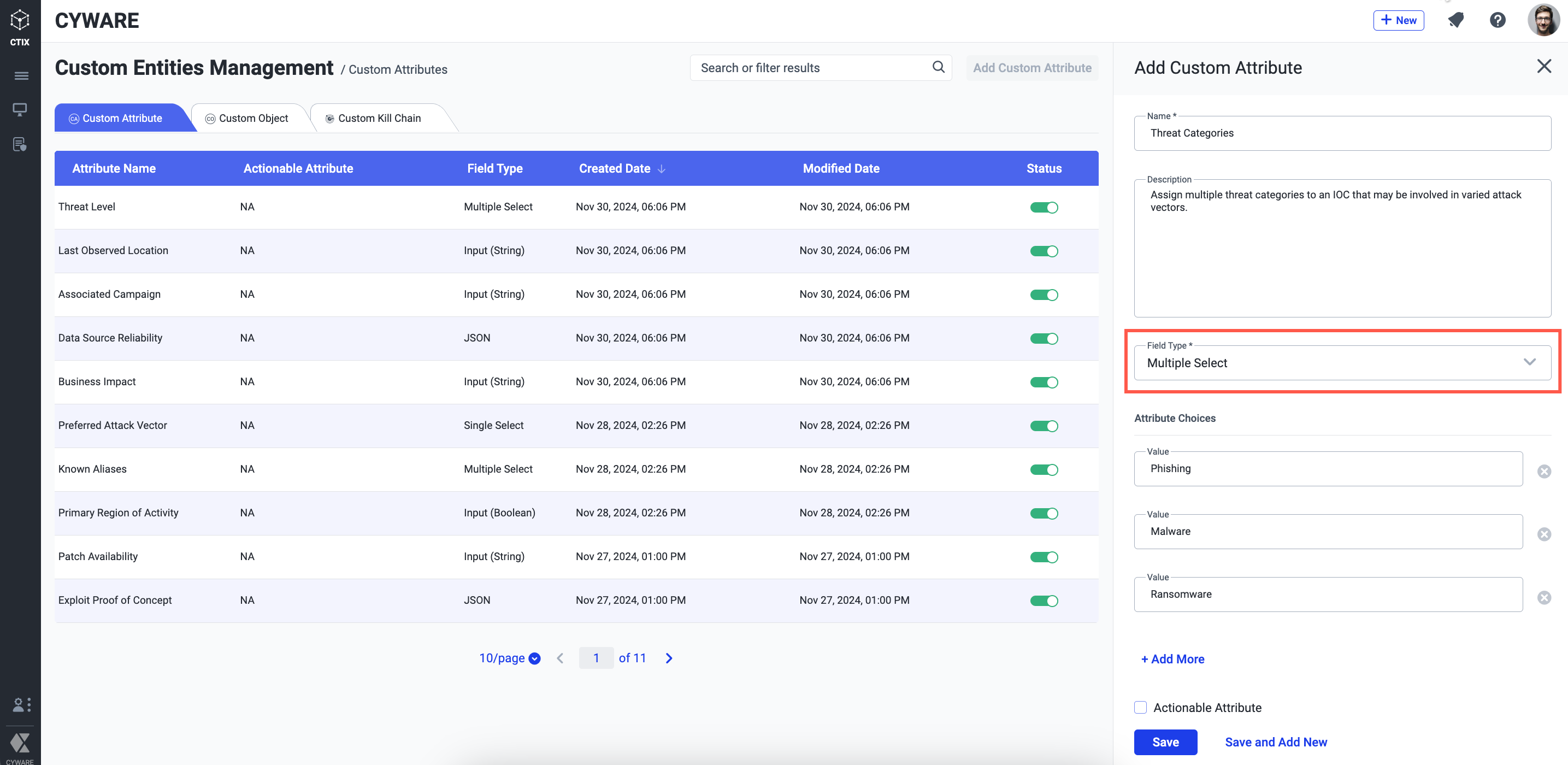The width and height of the screenshot is (1568, 765).
Task: Toggle status for Known Aliases
Action: [1044, 469]
